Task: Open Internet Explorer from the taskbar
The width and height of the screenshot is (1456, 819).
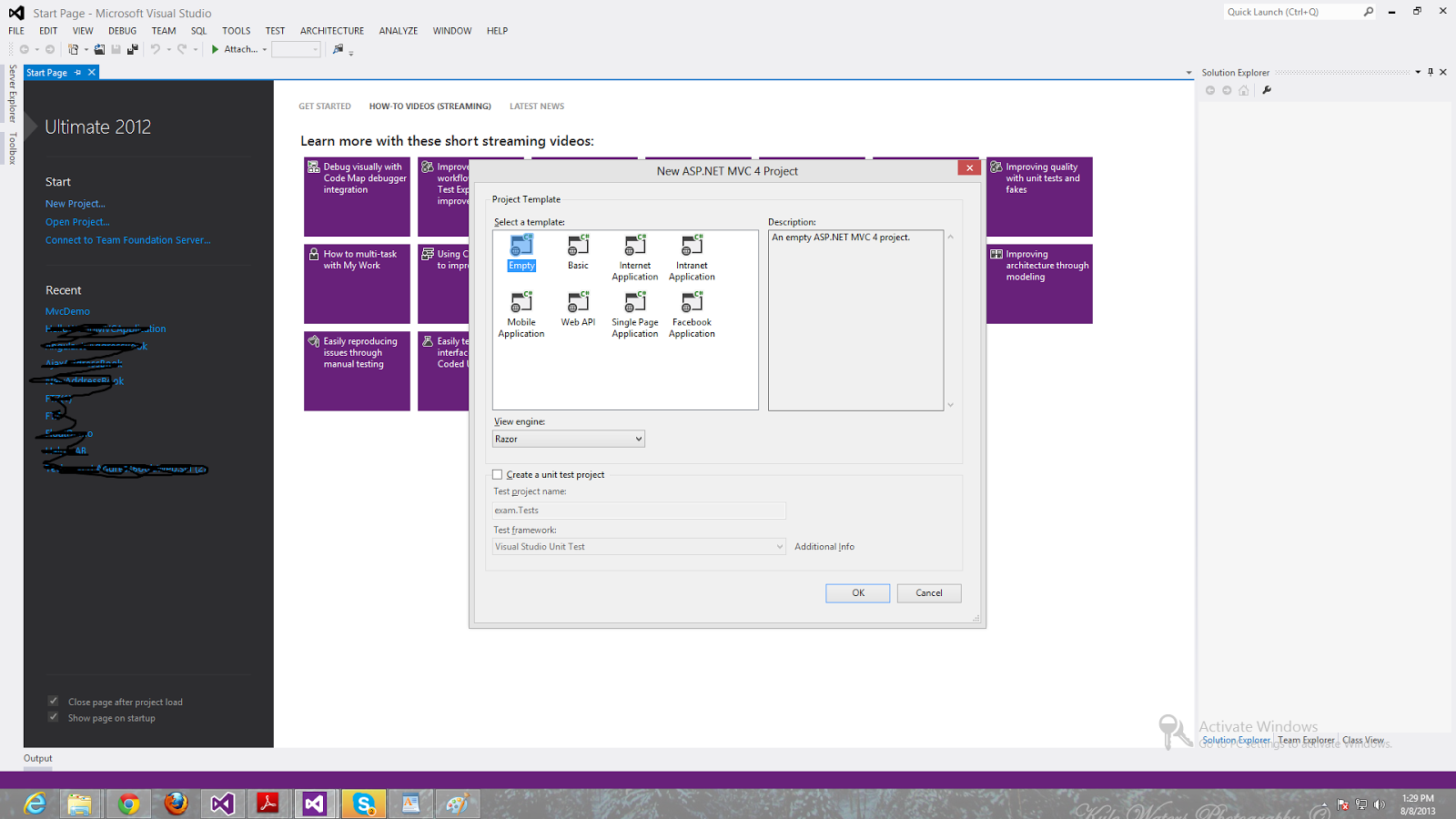Action: click(x=35, y=804)
